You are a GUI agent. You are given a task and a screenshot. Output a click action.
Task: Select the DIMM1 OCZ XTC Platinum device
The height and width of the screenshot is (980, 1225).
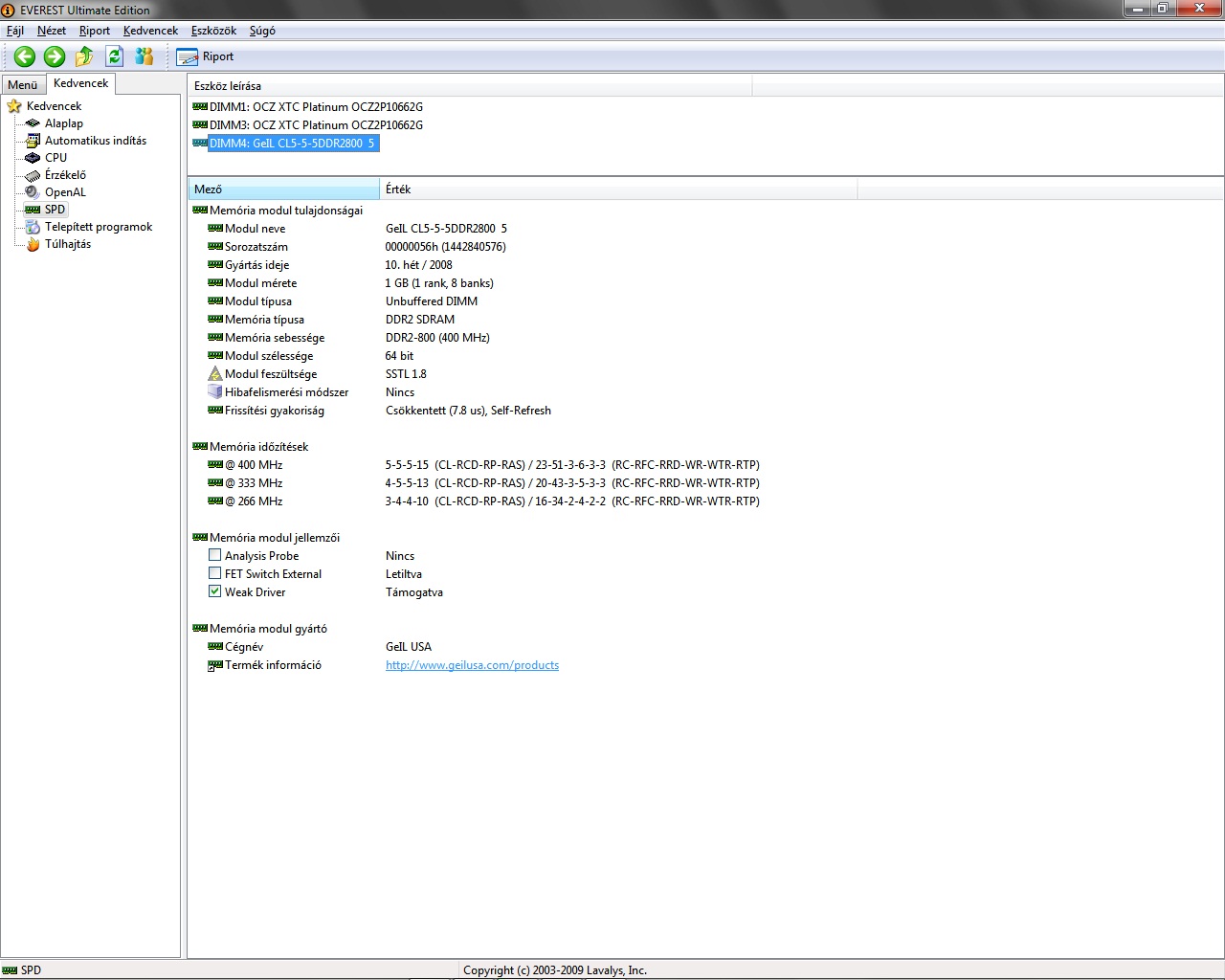[x=307, y=107]
